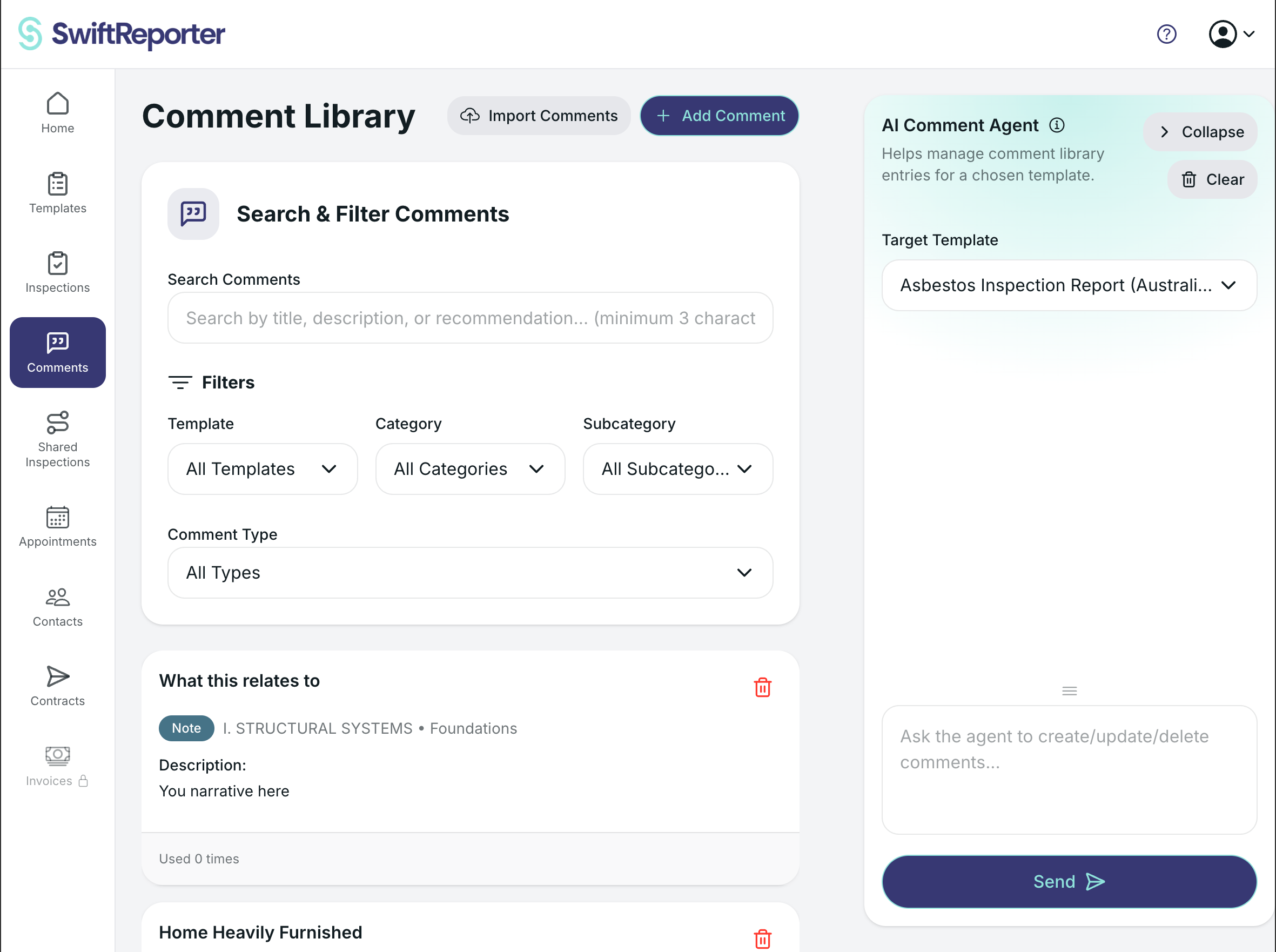Open Inspections from the sidebar
Viewport: 1276px width, 952px height.
pyautogui.click(x=58, y=272)
